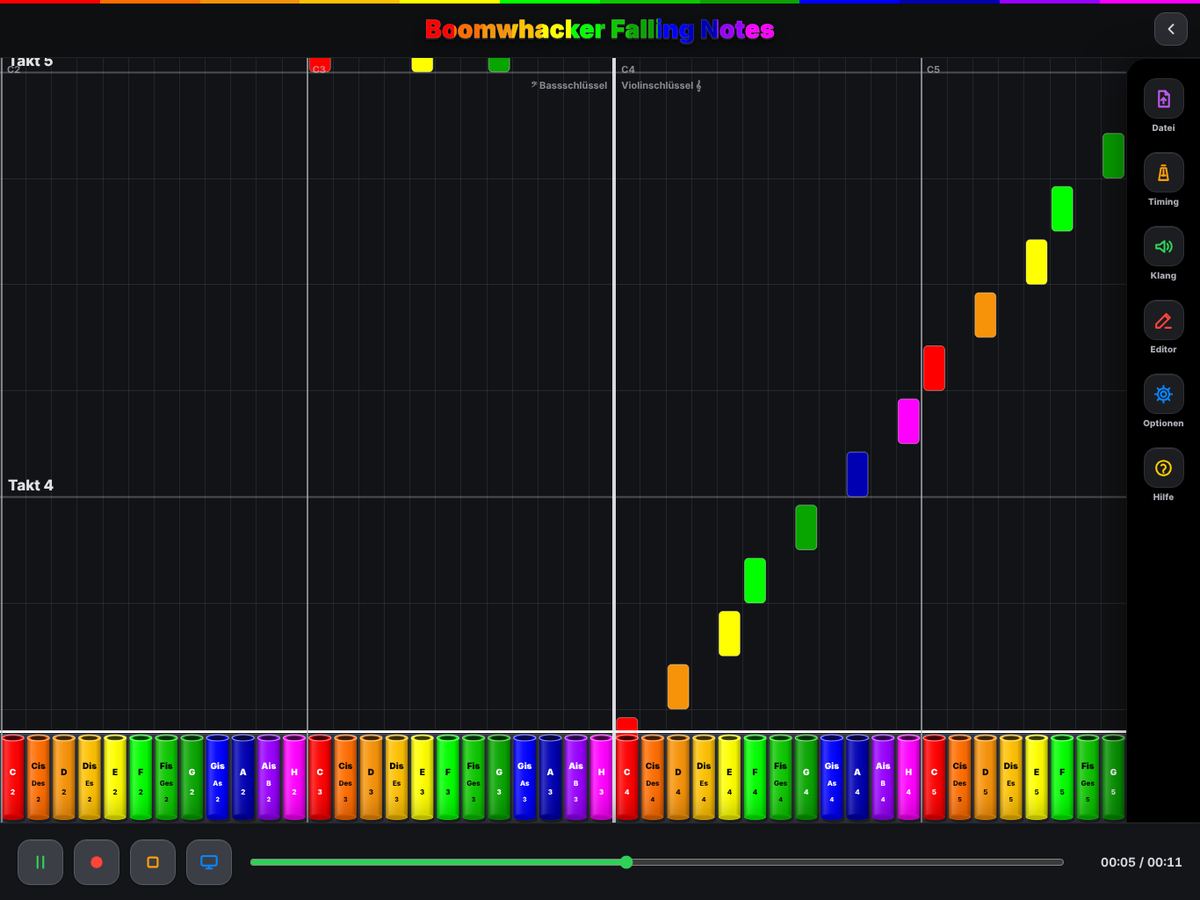Click the falling dark blue A4 note block
This screenshot has height=900, width=1200.
click(x=857, y=474)
